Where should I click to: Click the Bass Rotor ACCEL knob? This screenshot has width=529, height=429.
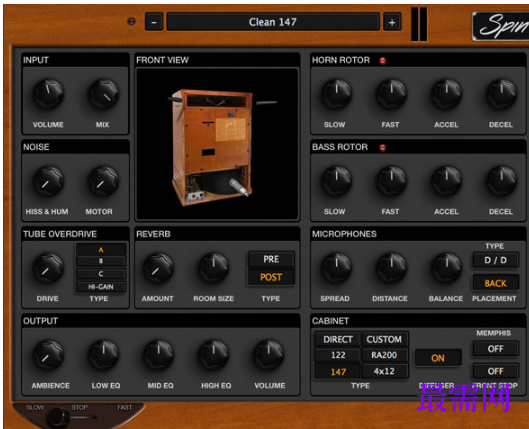pos(447,180)
